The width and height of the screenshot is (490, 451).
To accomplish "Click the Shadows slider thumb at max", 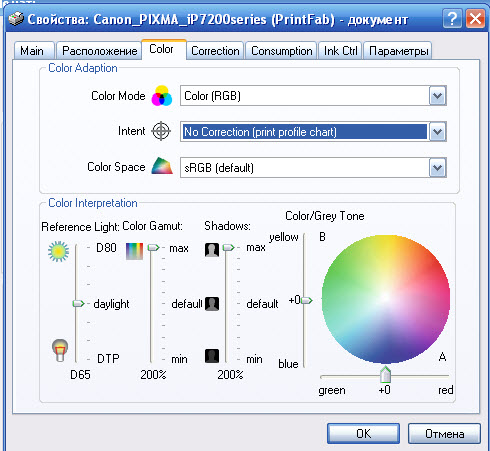I will coord(228,247).
